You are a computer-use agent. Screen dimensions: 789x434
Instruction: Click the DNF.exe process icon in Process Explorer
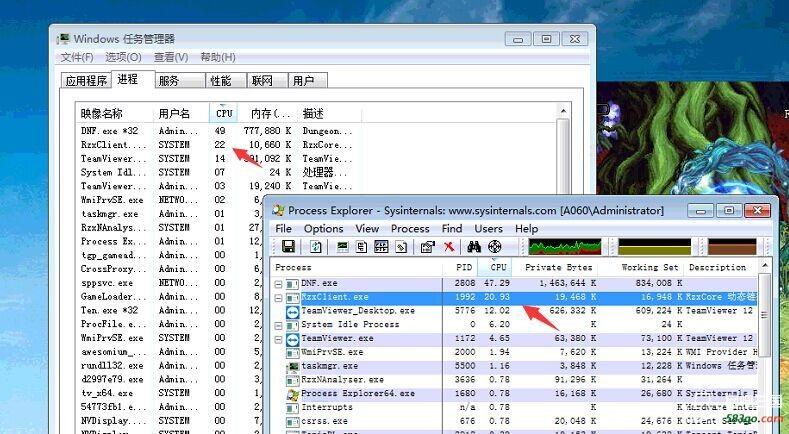[292, 284]
